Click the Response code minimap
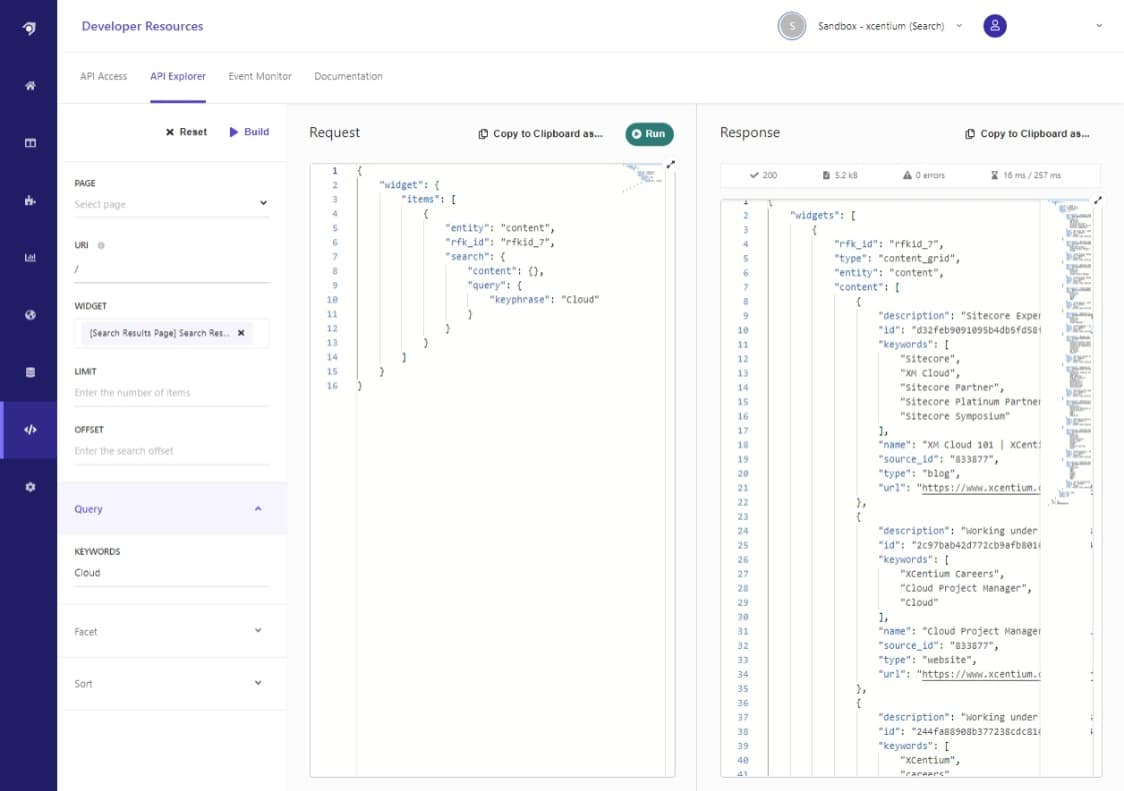The height and width of the screenshot is (791, 1124). pos(1071,353)
